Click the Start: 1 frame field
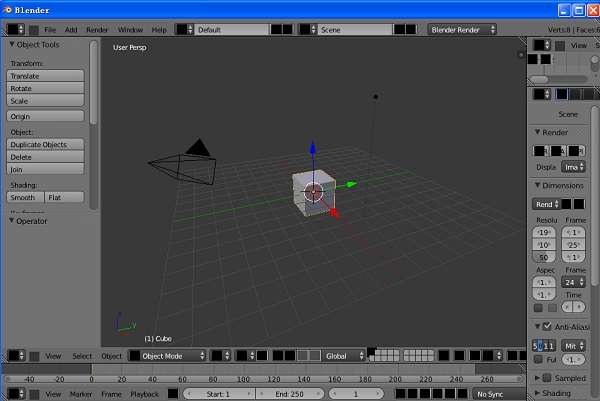The height and width of the screenshot is (401, 600). pyautogui.click(x=218, y=394)
